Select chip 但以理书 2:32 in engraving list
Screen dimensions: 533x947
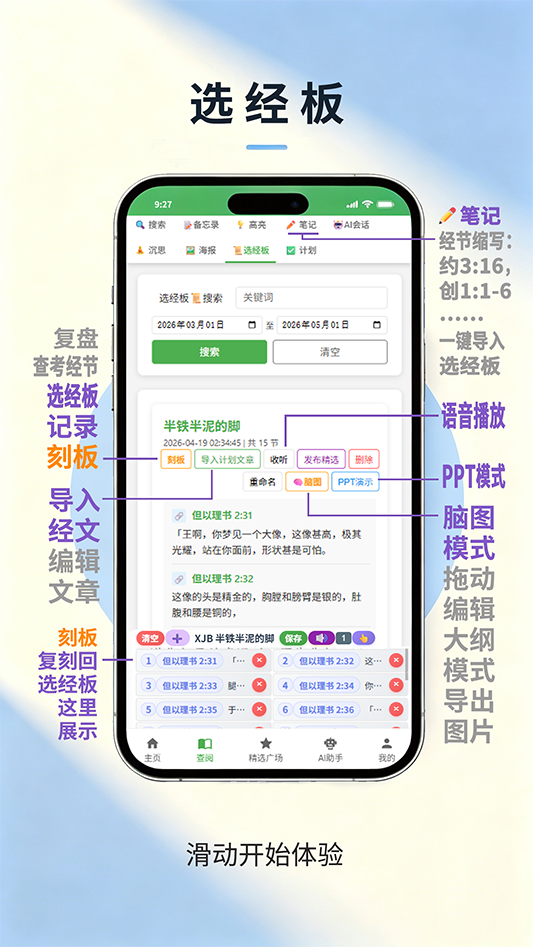tap(327, 661)
